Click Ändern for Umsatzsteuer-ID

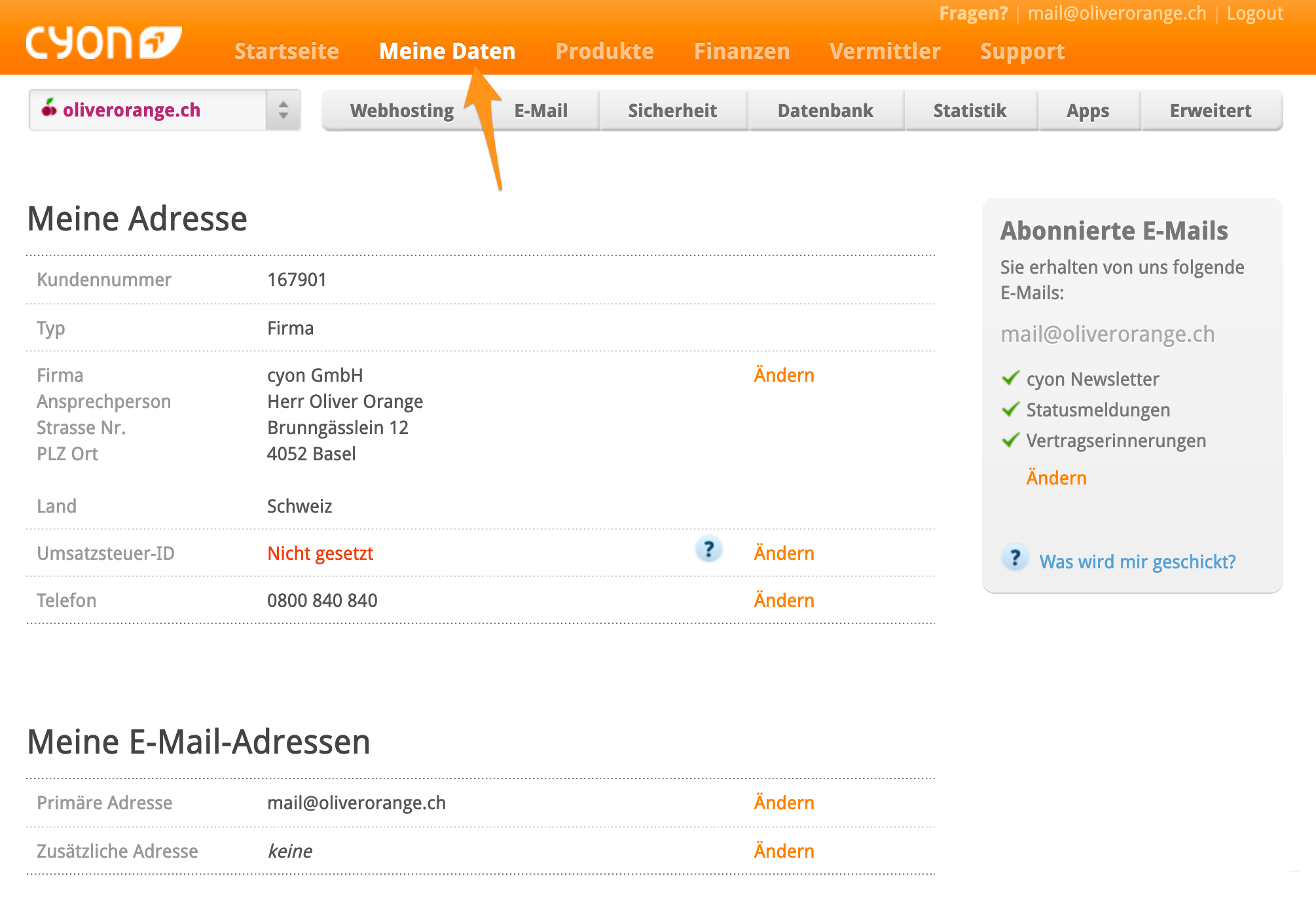(x=784, y=553)
